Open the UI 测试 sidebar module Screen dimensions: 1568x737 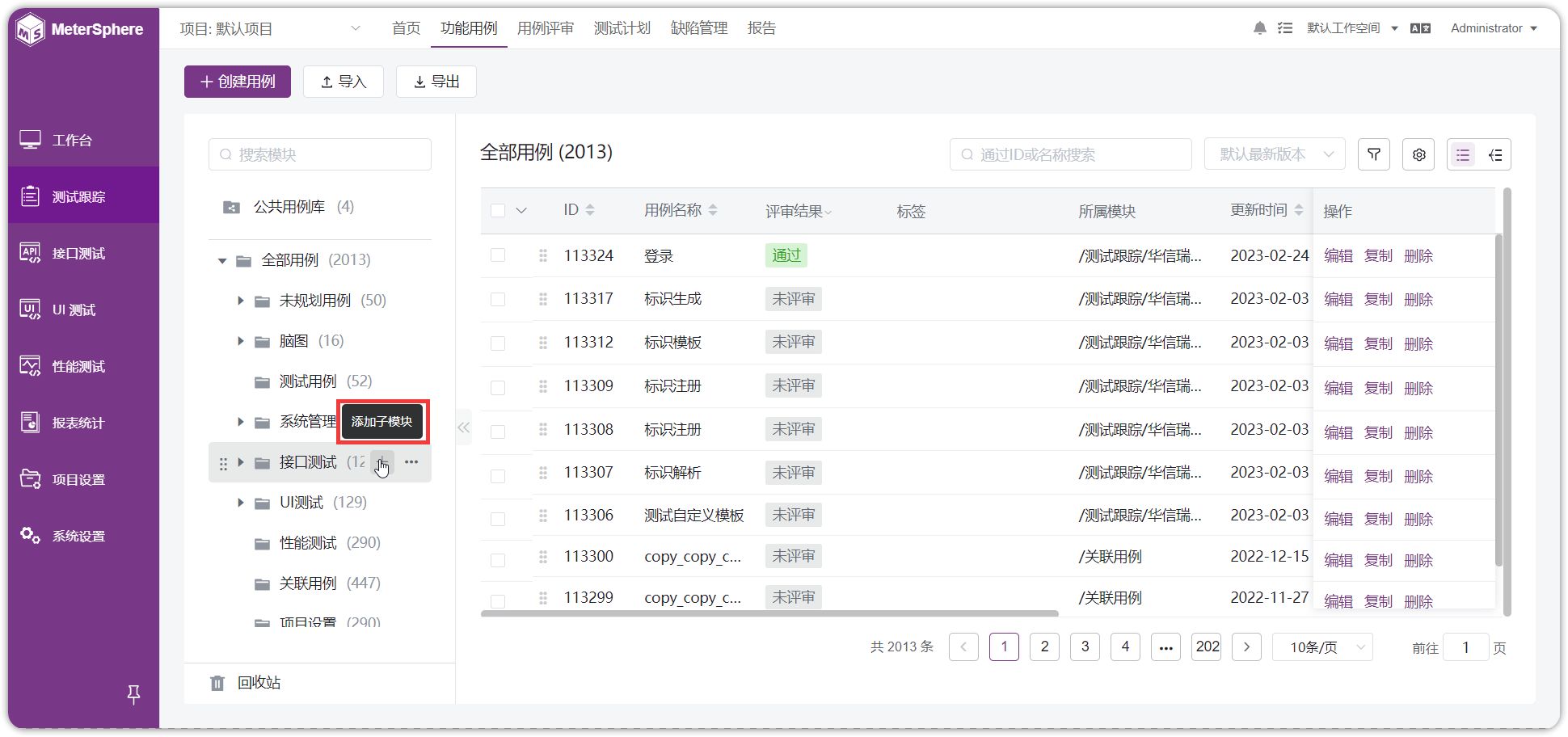(x=83, y=310)
